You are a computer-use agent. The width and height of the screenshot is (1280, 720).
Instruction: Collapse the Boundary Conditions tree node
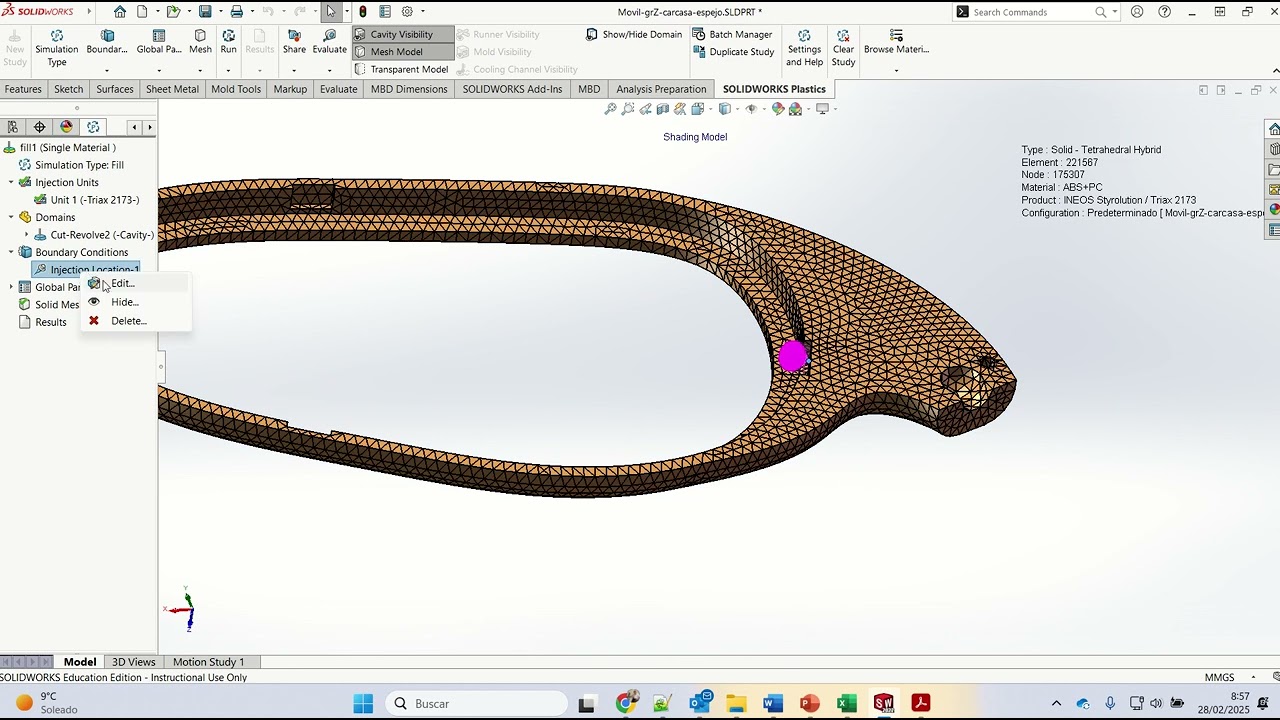[x=11, y=252]
